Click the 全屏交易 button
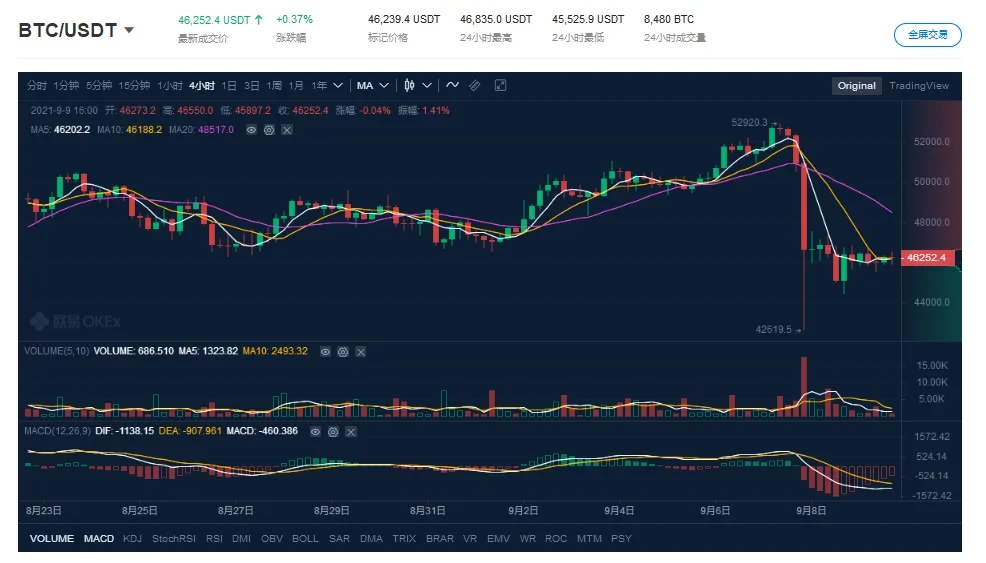 click(927, 34)
